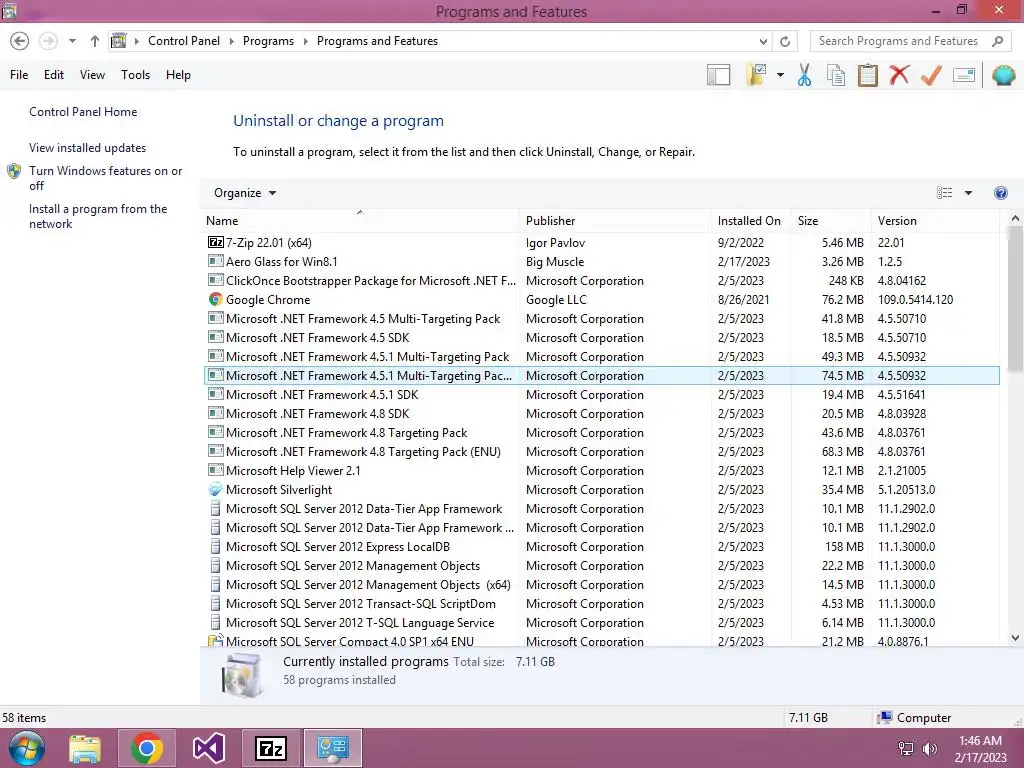The height and width of the screenshot is (768, 1024).
Task: Click the network tray icon
Action: (x=906, y=749)
